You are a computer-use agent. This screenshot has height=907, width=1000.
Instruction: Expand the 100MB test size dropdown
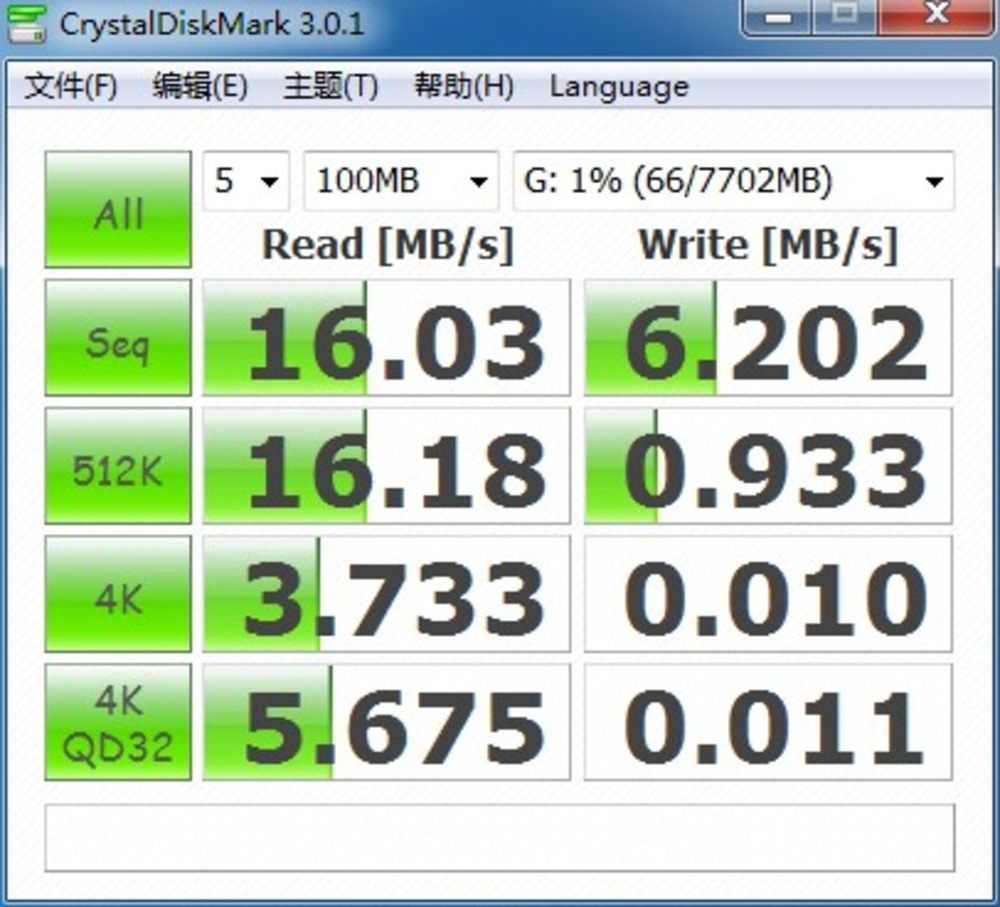pyautogui.click(x=401, y=181)
